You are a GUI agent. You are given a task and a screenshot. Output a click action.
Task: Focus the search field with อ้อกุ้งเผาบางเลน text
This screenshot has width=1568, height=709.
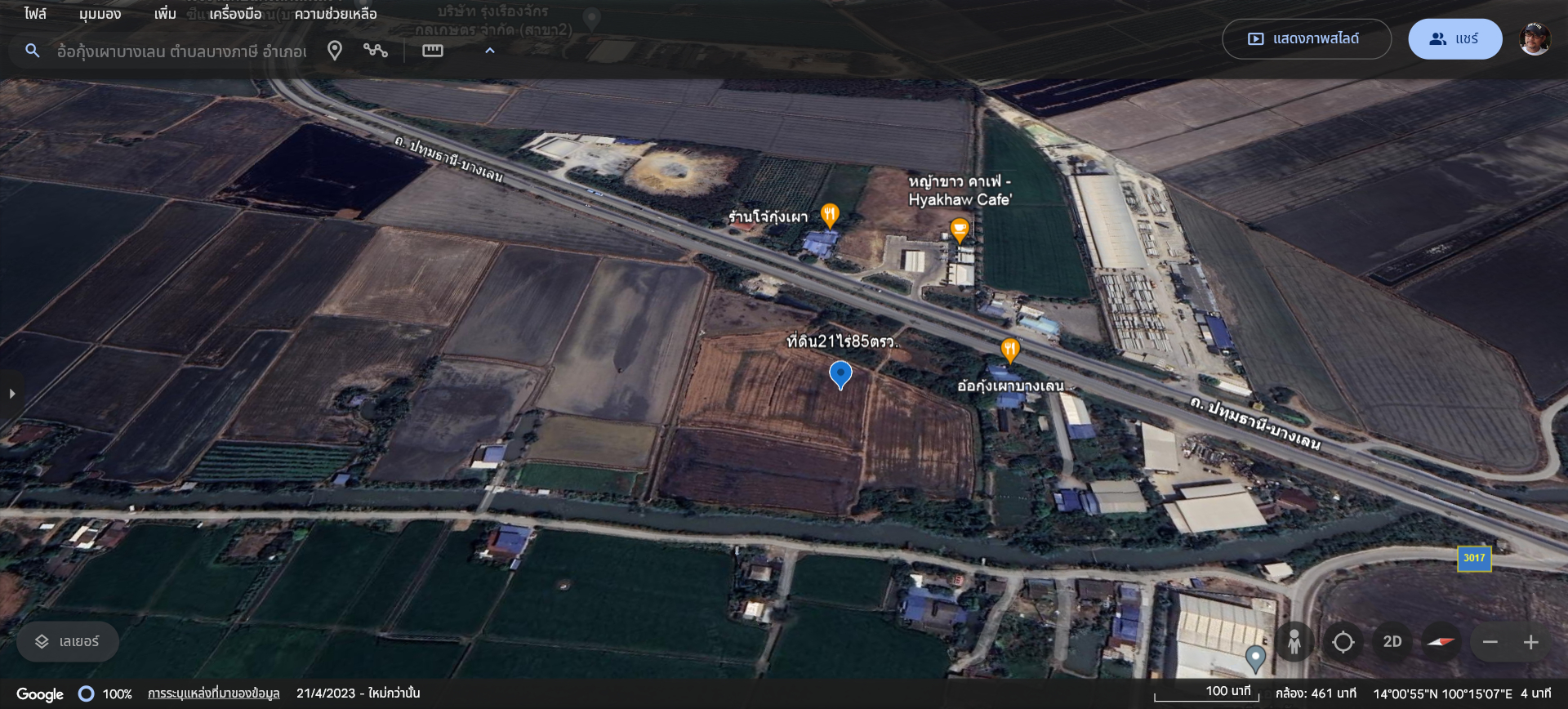pos(181,51)
